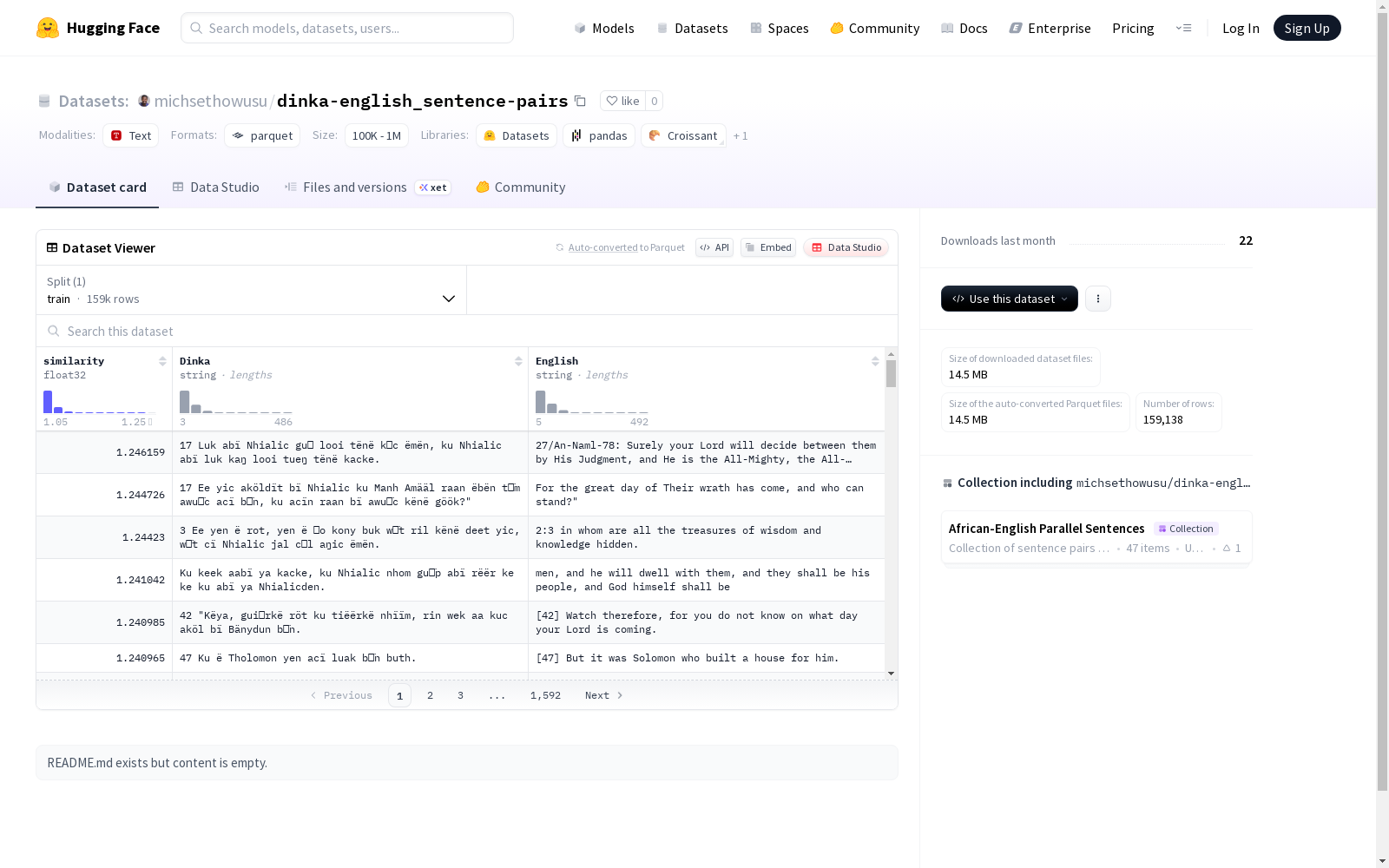Open Docs in top navigation
This screenshot has width=1389, height=868.
pyautogui.click(x=964, y=28)
